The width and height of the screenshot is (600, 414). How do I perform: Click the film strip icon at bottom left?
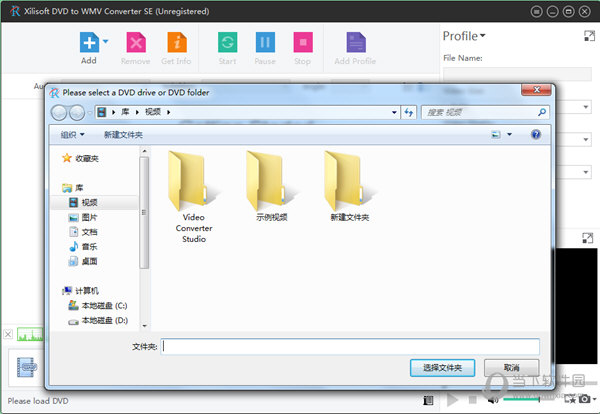point(26,368)
